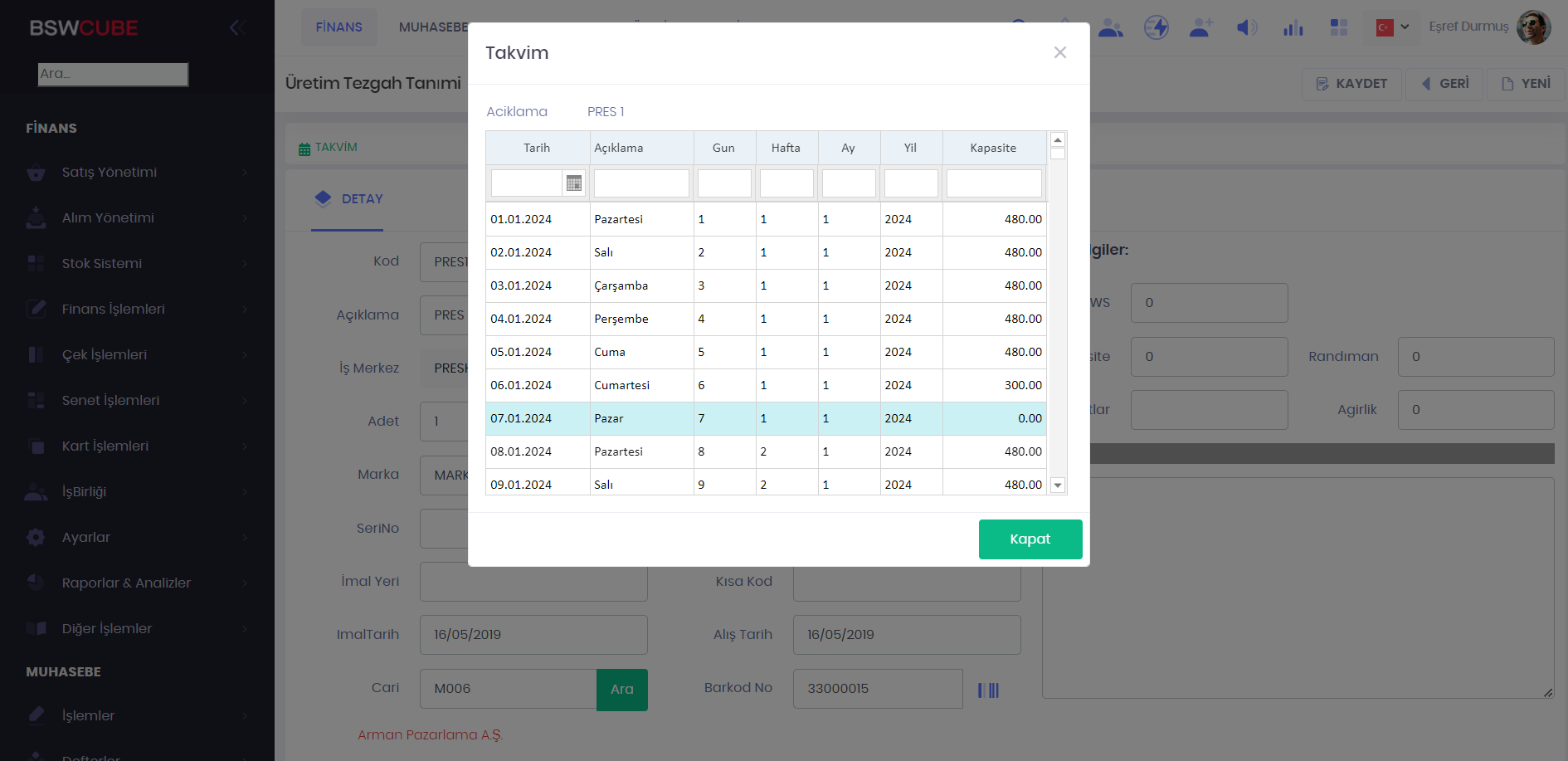Expand Raporlar & Analizler menu
Image resolution: width=1568 pixels, height=761 pixels.
(x=137, y=583)
